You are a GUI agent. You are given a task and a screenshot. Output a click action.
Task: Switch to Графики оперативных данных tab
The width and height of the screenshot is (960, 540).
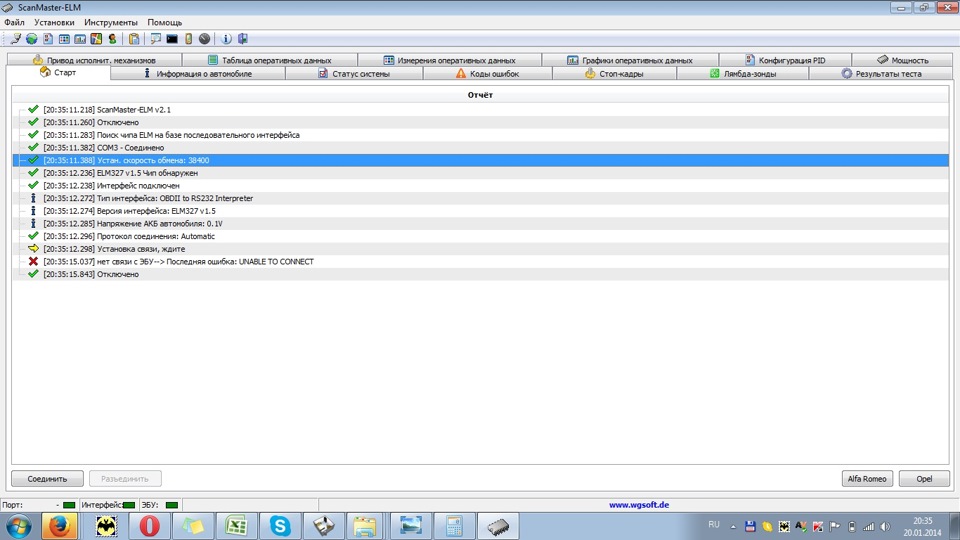point(630,60)
